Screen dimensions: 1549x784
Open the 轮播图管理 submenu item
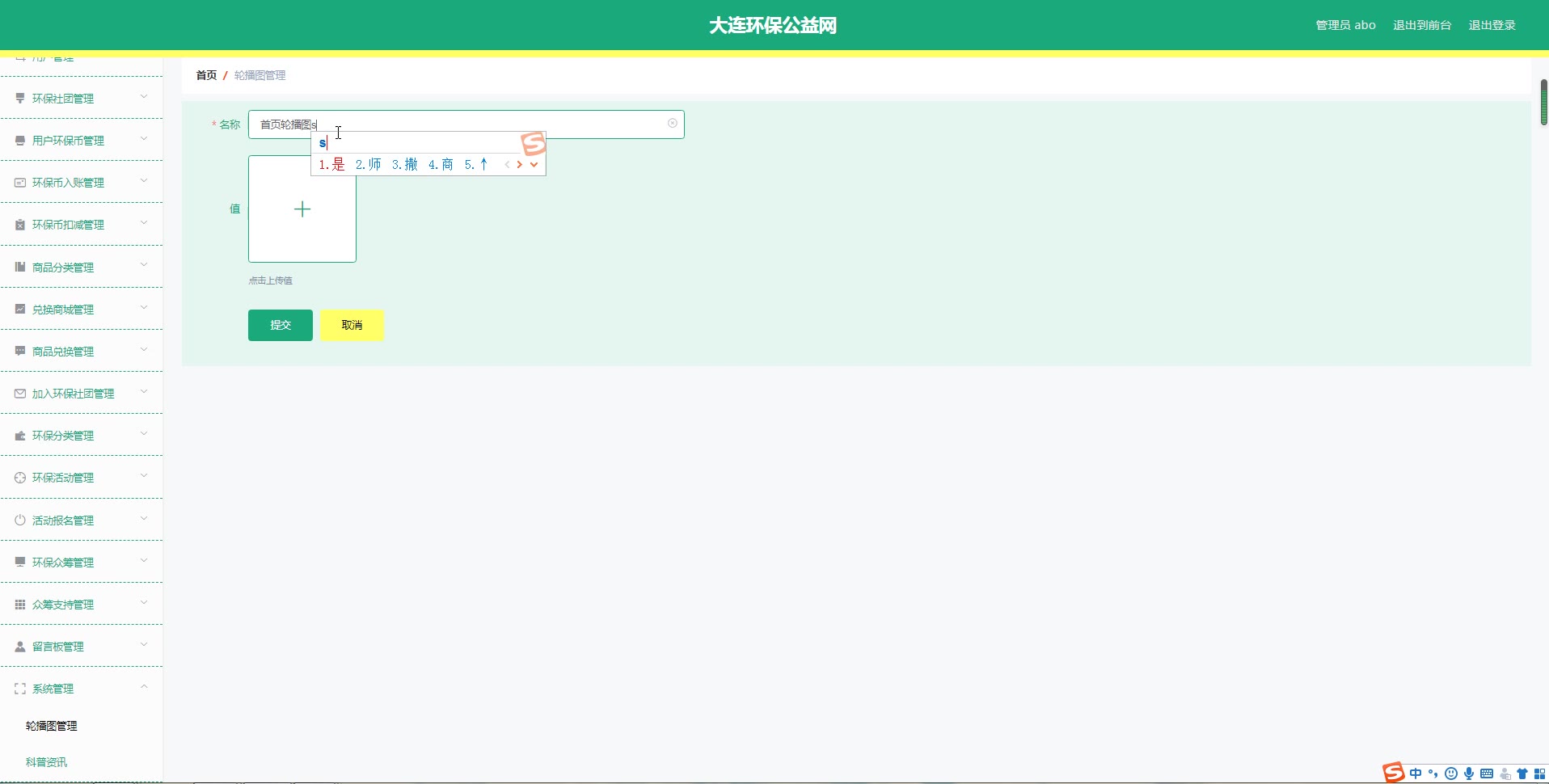coord(52,726)
